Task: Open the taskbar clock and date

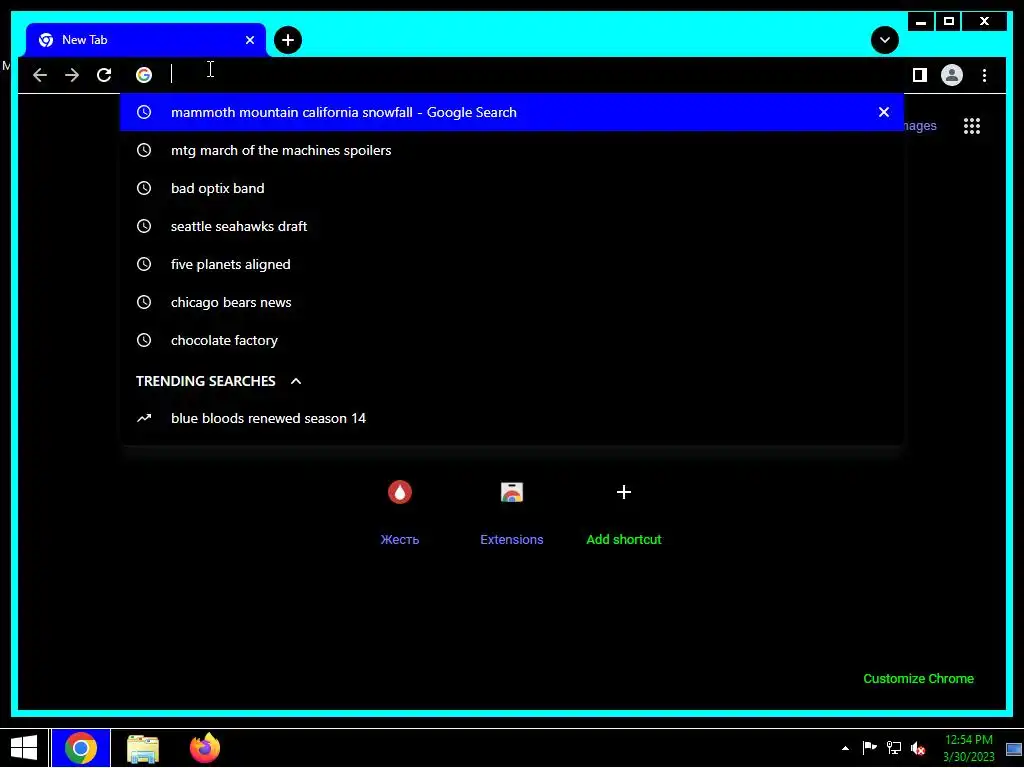Action: pyautogui.click(x=969, y=748)
